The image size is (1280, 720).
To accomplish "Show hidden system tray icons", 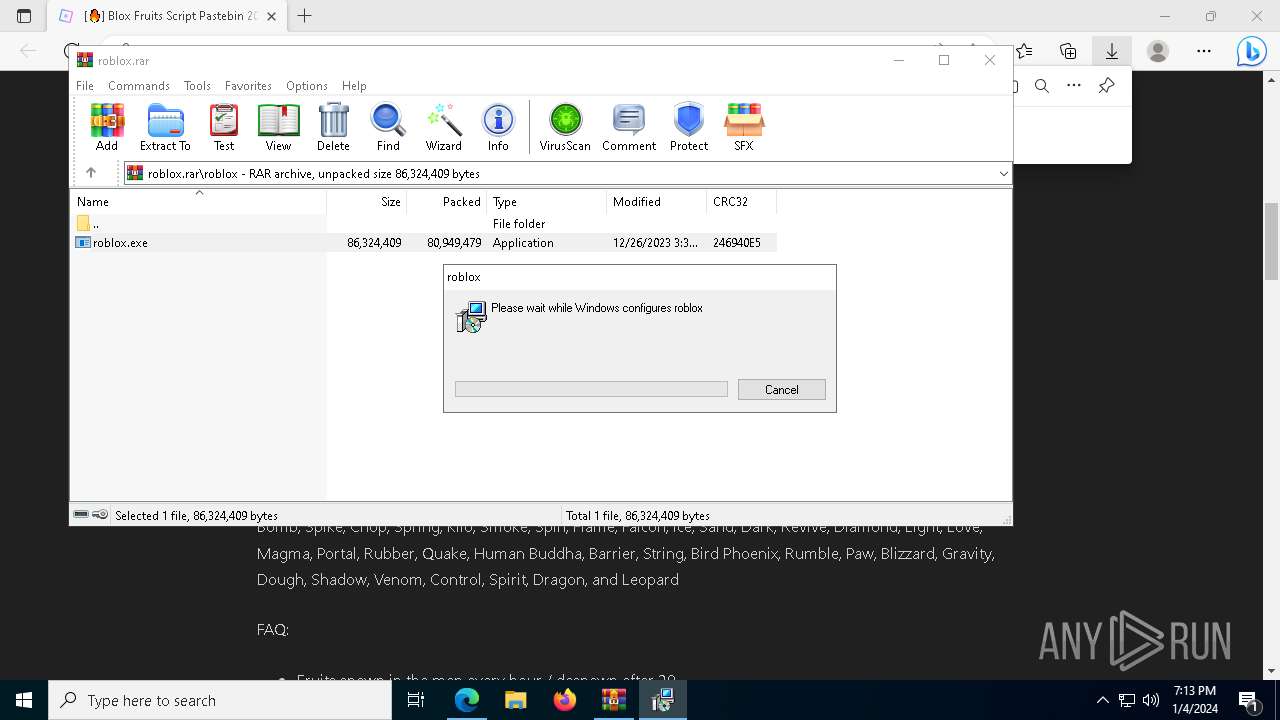I will pyautogui.click(x=1102, y=700).
